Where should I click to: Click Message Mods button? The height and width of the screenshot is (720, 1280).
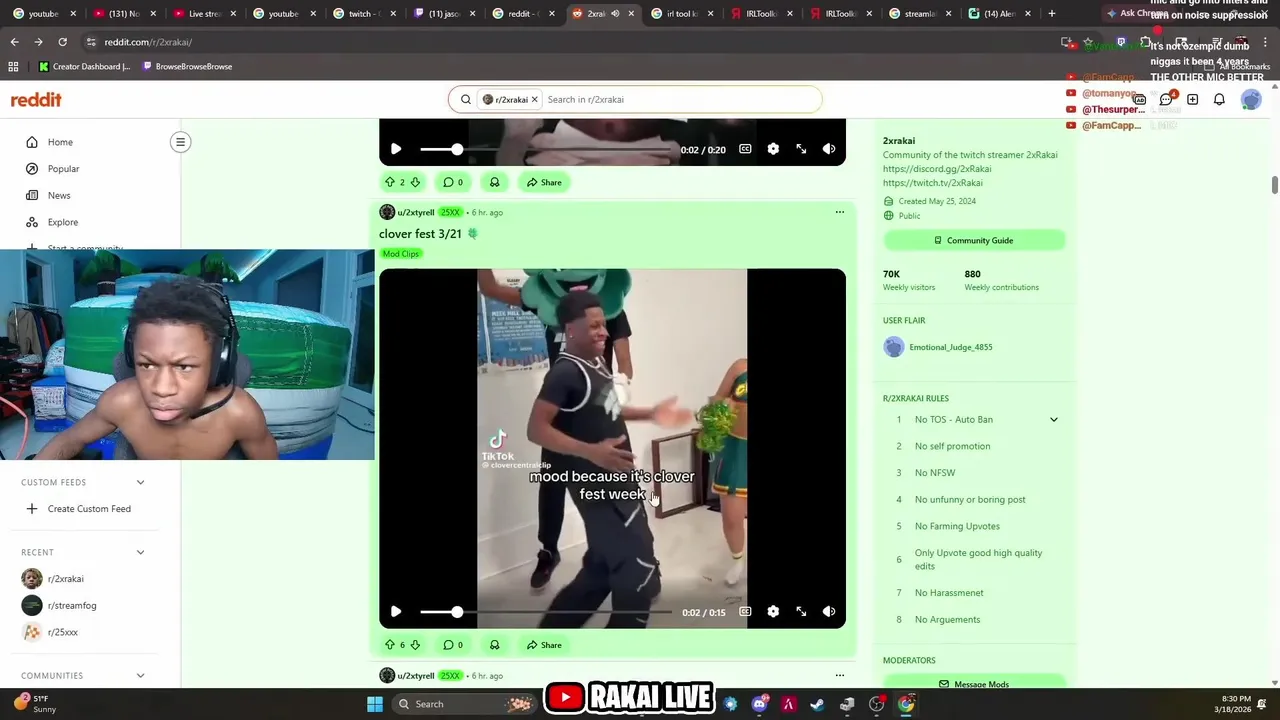(974, 684)
